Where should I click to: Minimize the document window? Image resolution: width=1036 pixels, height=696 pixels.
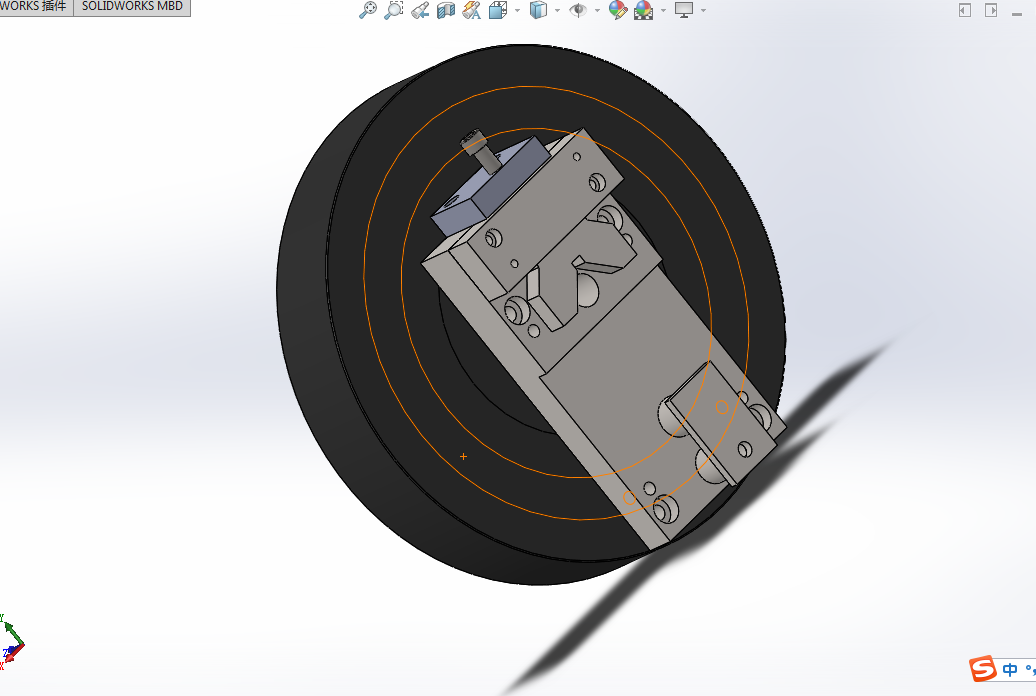[x=1017, y=13]
